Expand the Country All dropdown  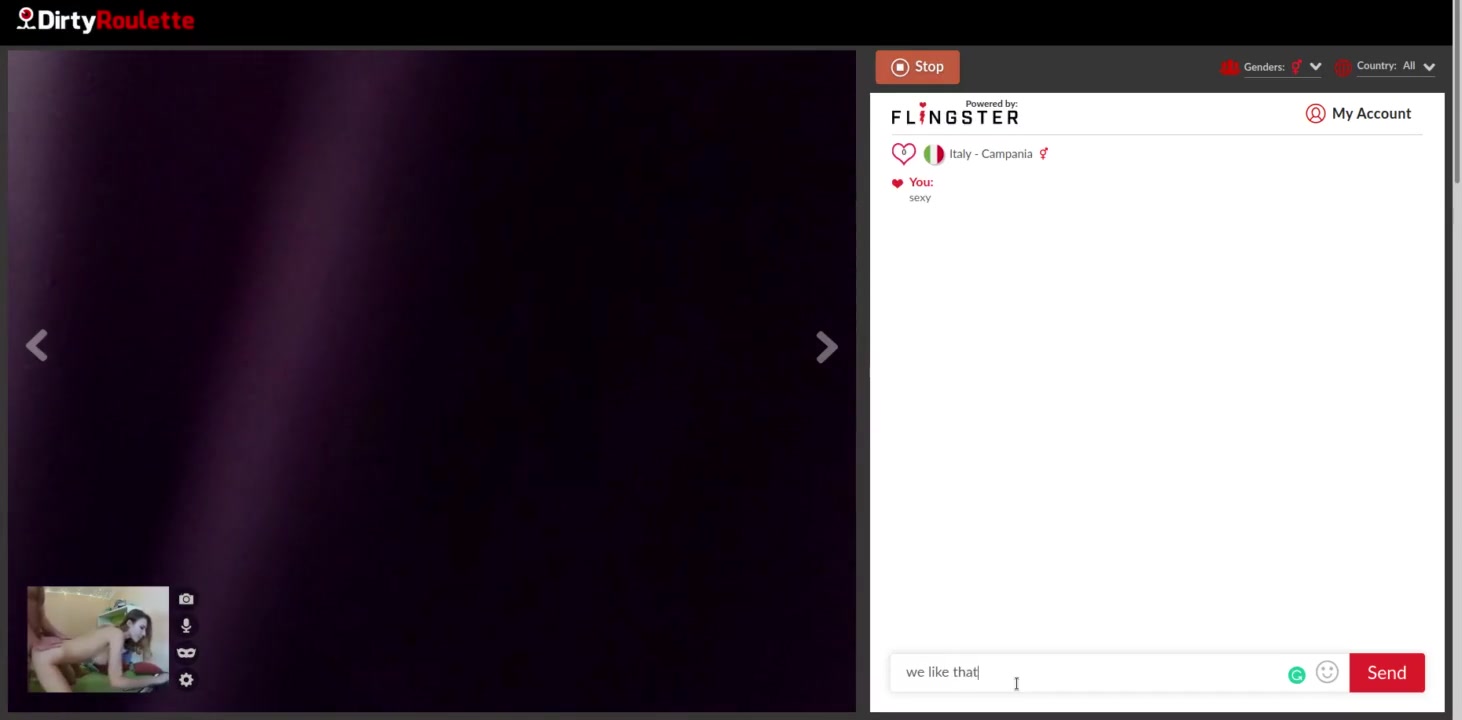click(x=1385, y=66)
